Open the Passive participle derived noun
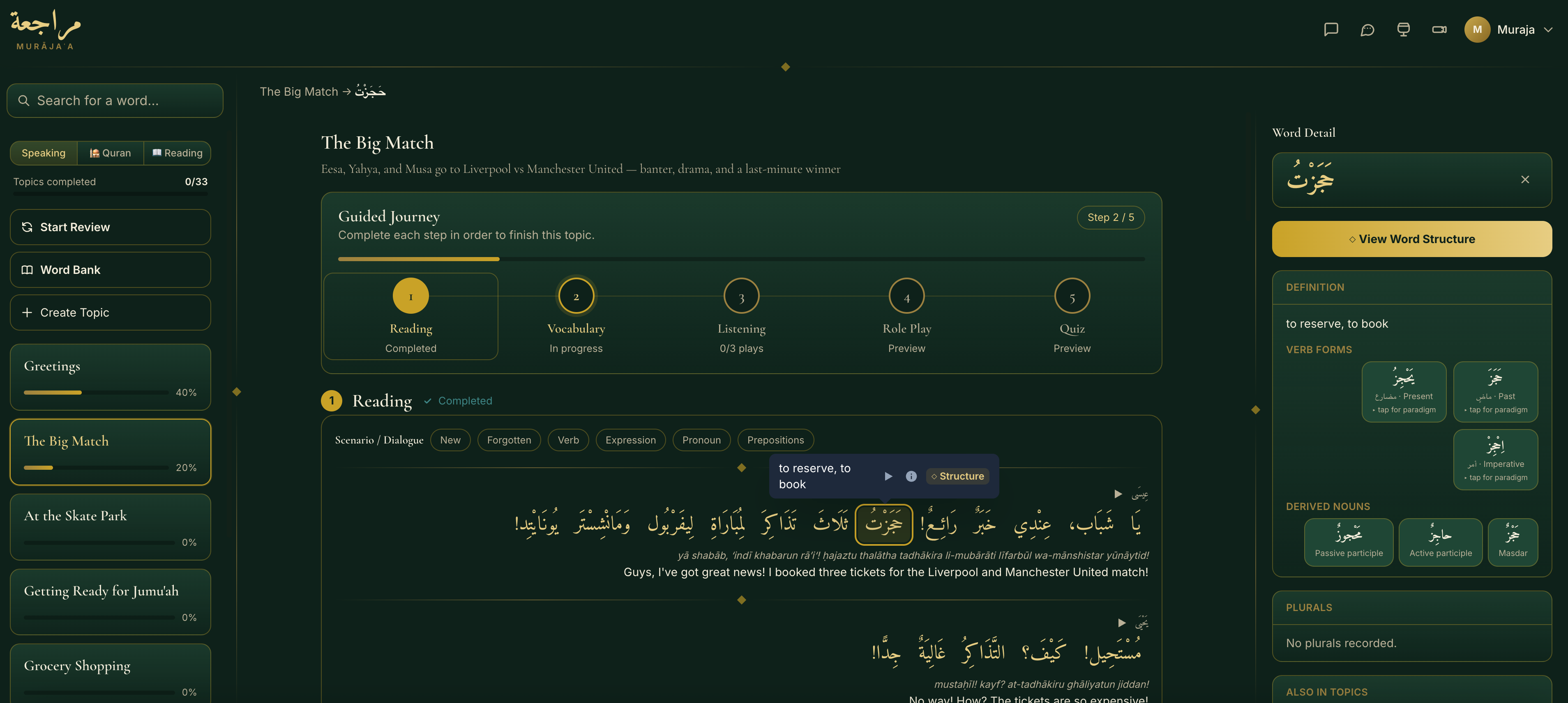This screenshot has width=1568, height=703. pyautogui.click(x=1348, y=542)
